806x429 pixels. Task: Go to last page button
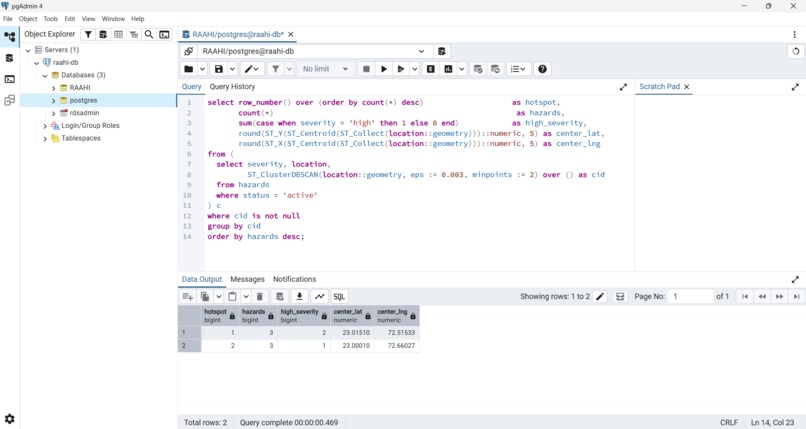796,296
